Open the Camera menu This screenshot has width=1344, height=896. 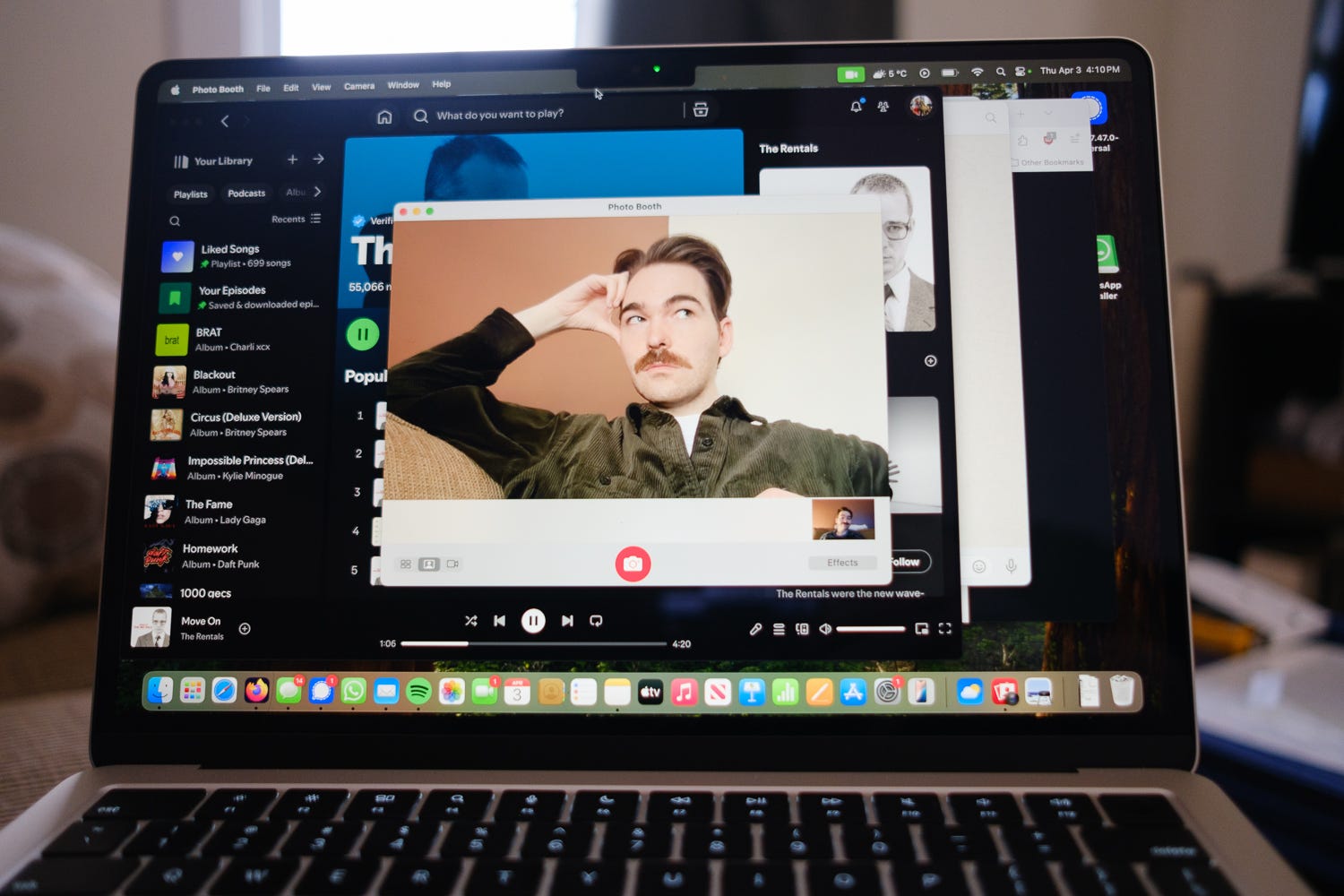[359, 86]
